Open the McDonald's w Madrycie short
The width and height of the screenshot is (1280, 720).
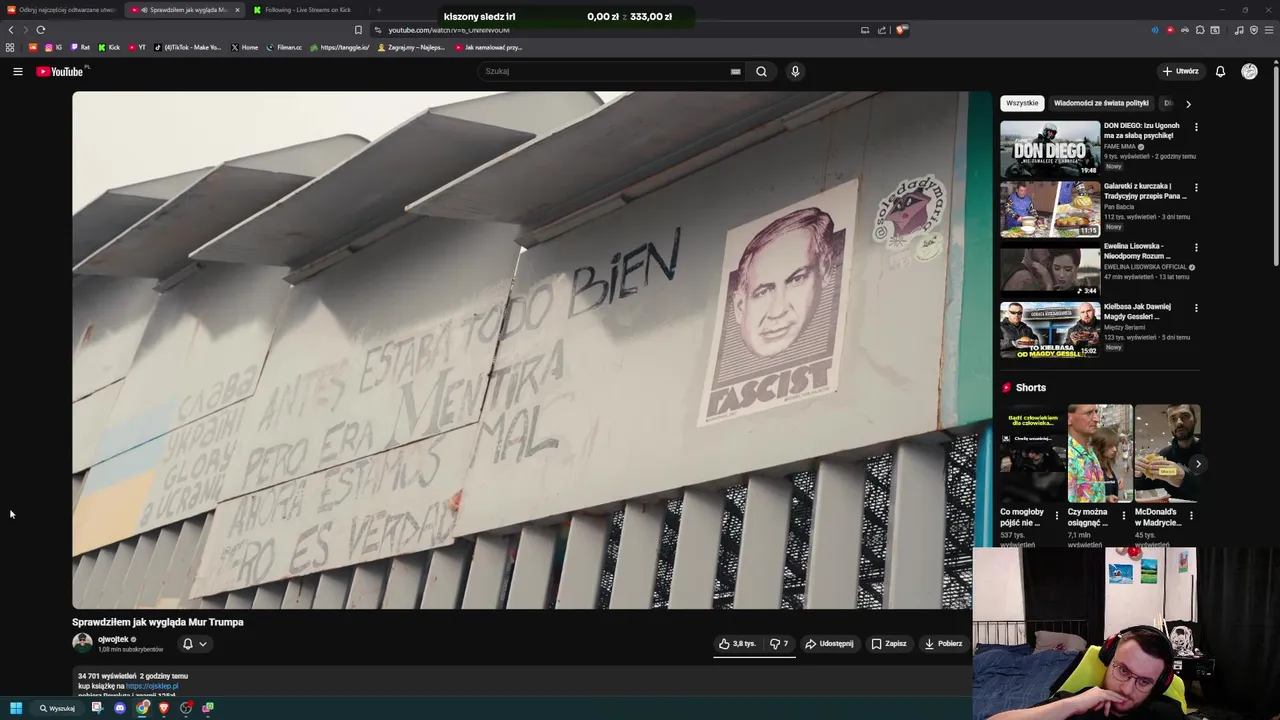(x=1167, y=453)
